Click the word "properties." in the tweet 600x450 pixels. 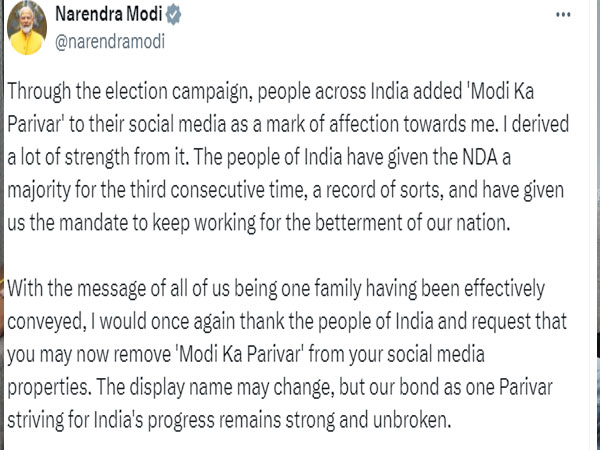tap(49, 388)
